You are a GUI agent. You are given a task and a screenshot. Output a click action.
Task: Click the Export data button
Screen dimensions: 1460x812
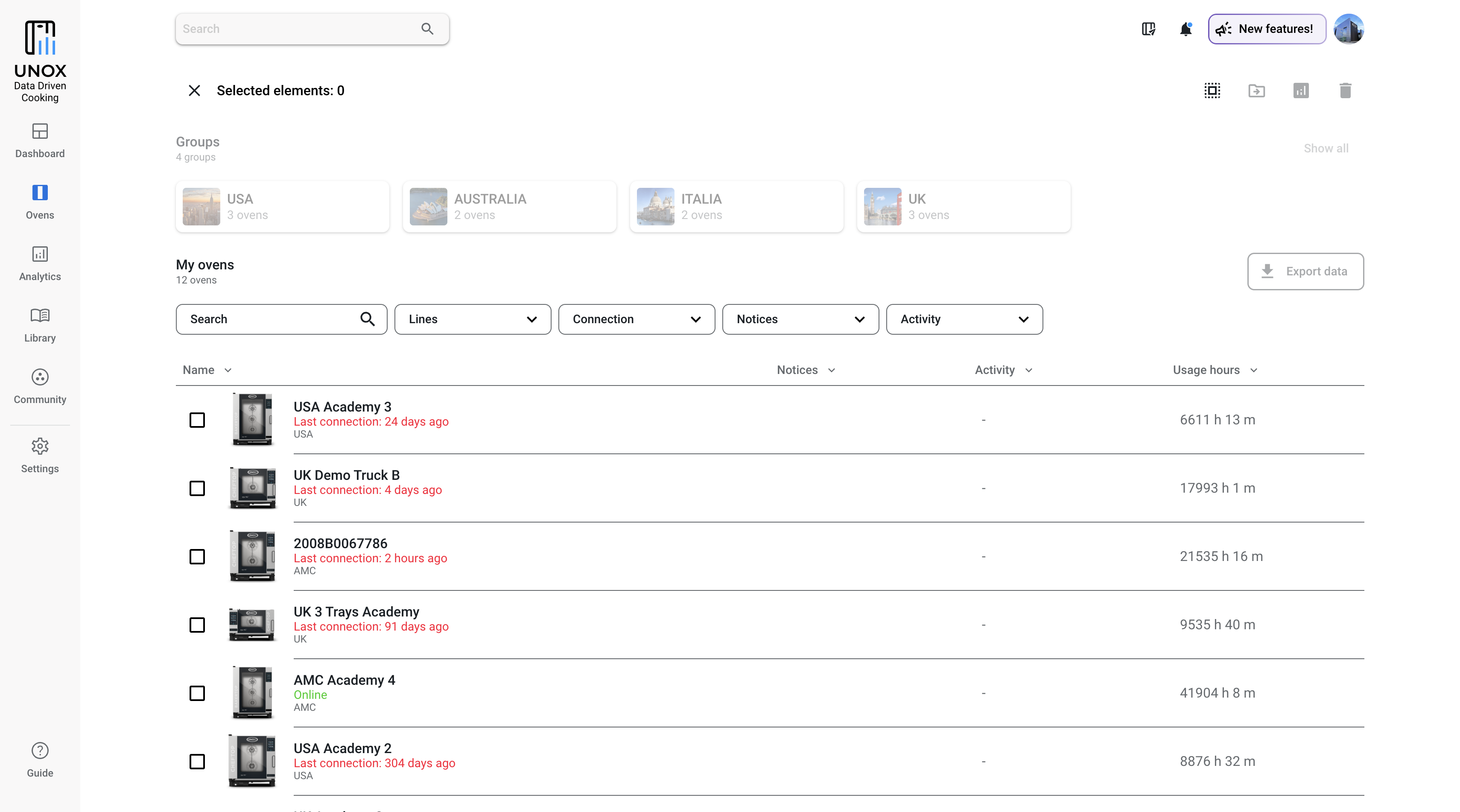1305,272
